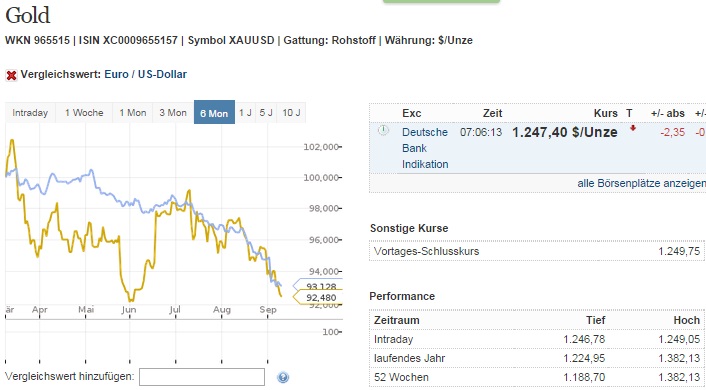
Task: Click the 'Performance' section heading
Action: (402, 296)
